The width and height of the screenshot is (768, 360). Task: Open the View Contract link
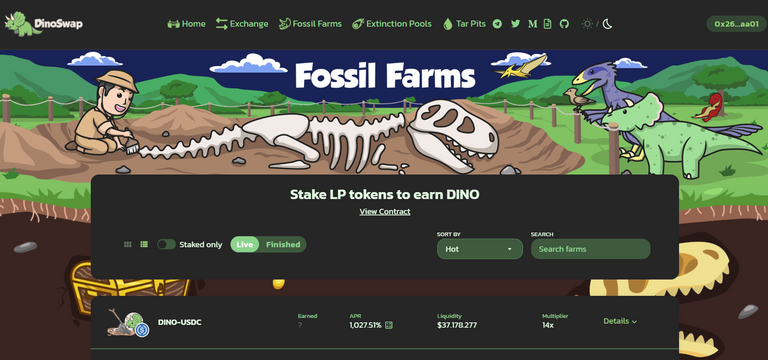[385, 212]
